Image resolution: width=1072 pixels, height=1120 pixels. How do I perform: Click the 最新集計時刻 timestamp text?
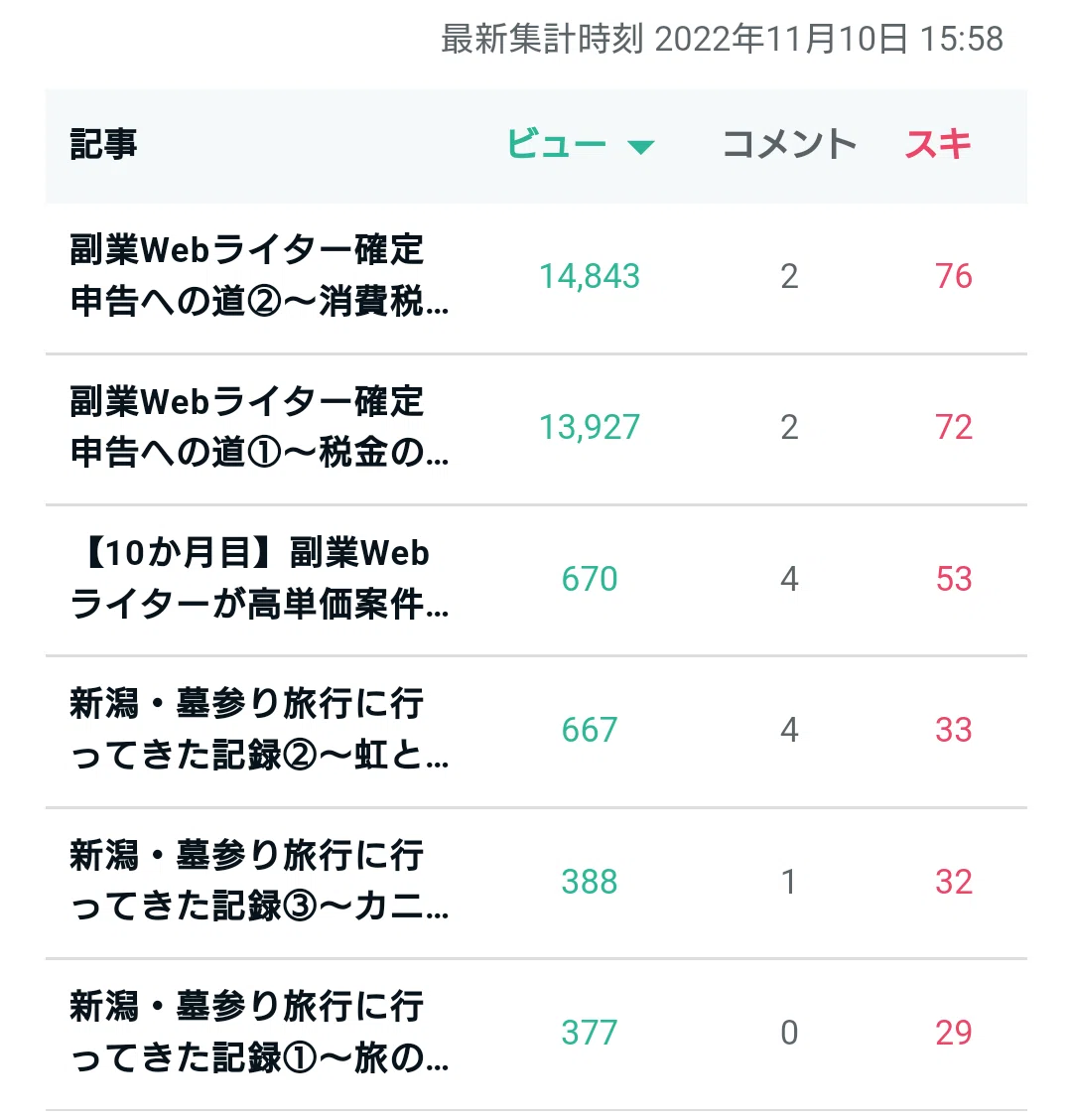coord(722,39)
